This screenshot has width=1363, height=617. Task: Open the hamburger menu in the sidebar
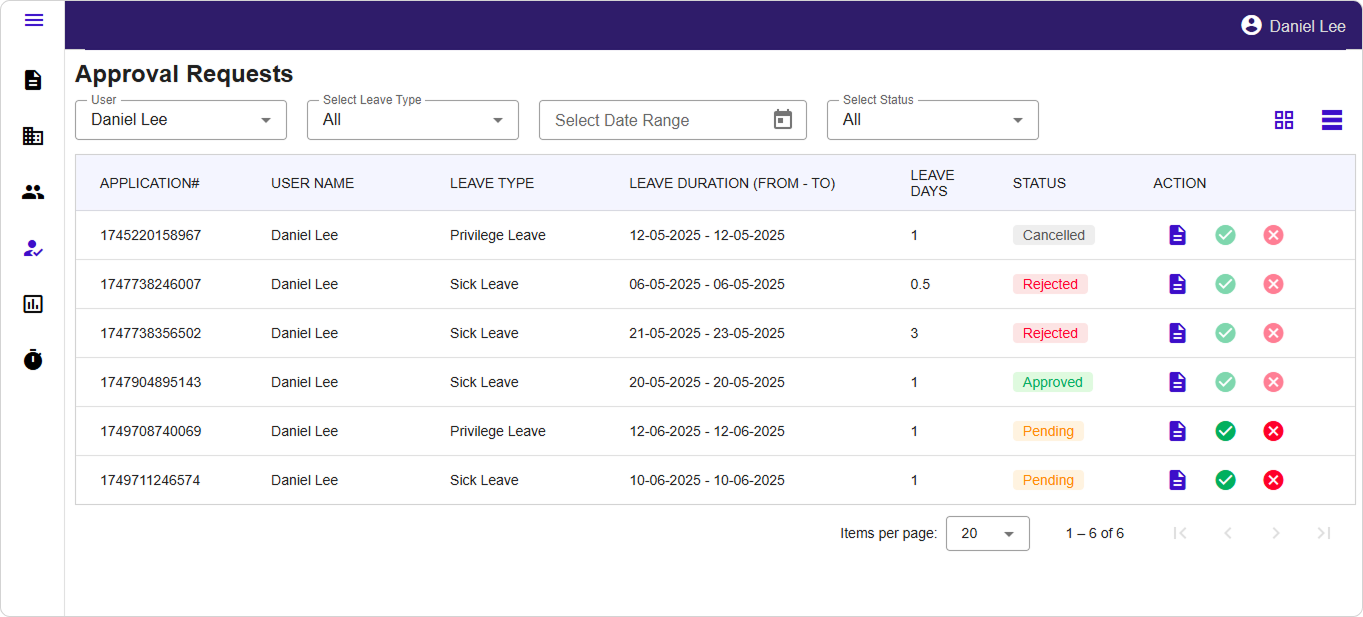click(x=33, y=20)
